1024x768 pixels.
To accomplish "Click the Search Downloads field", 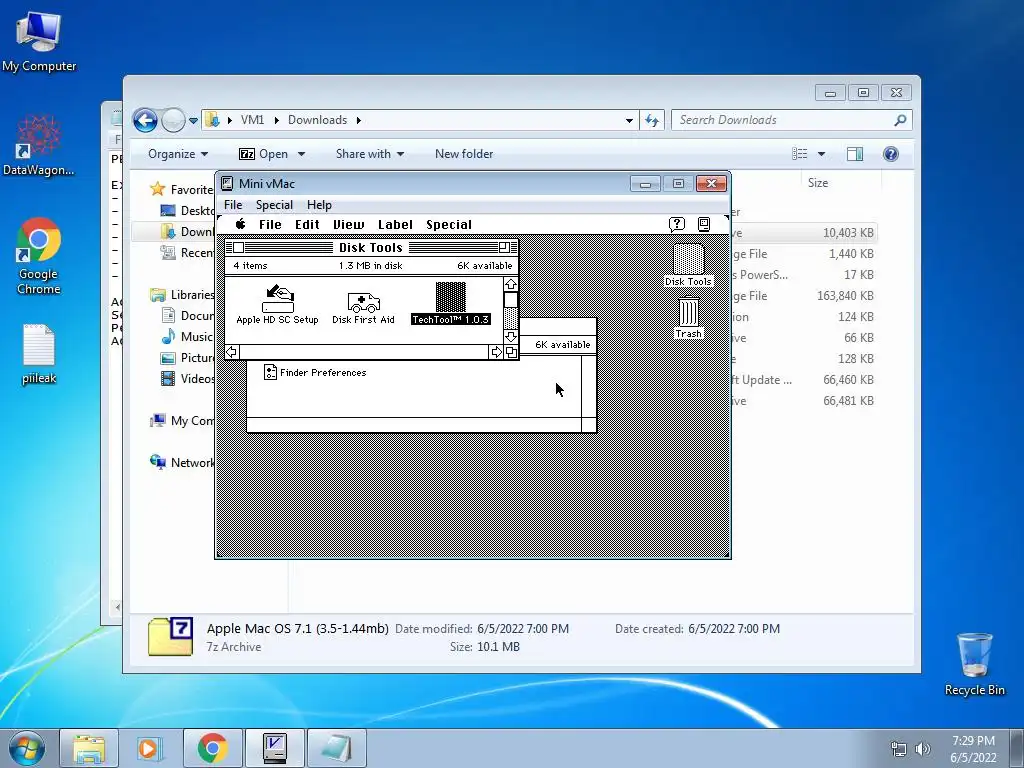I will 791,120.
